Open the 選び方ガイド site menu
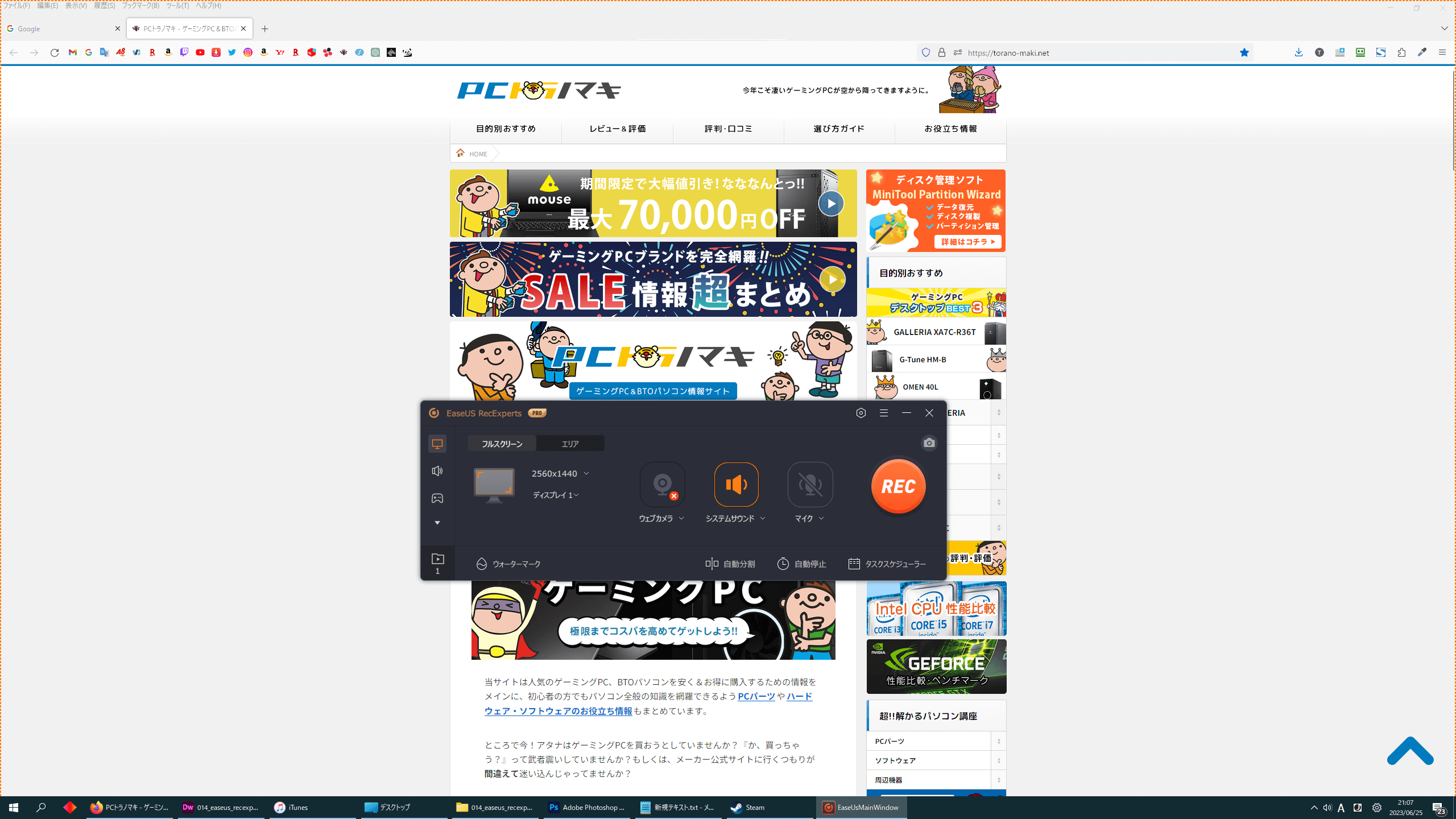 [x=839, y=129]
